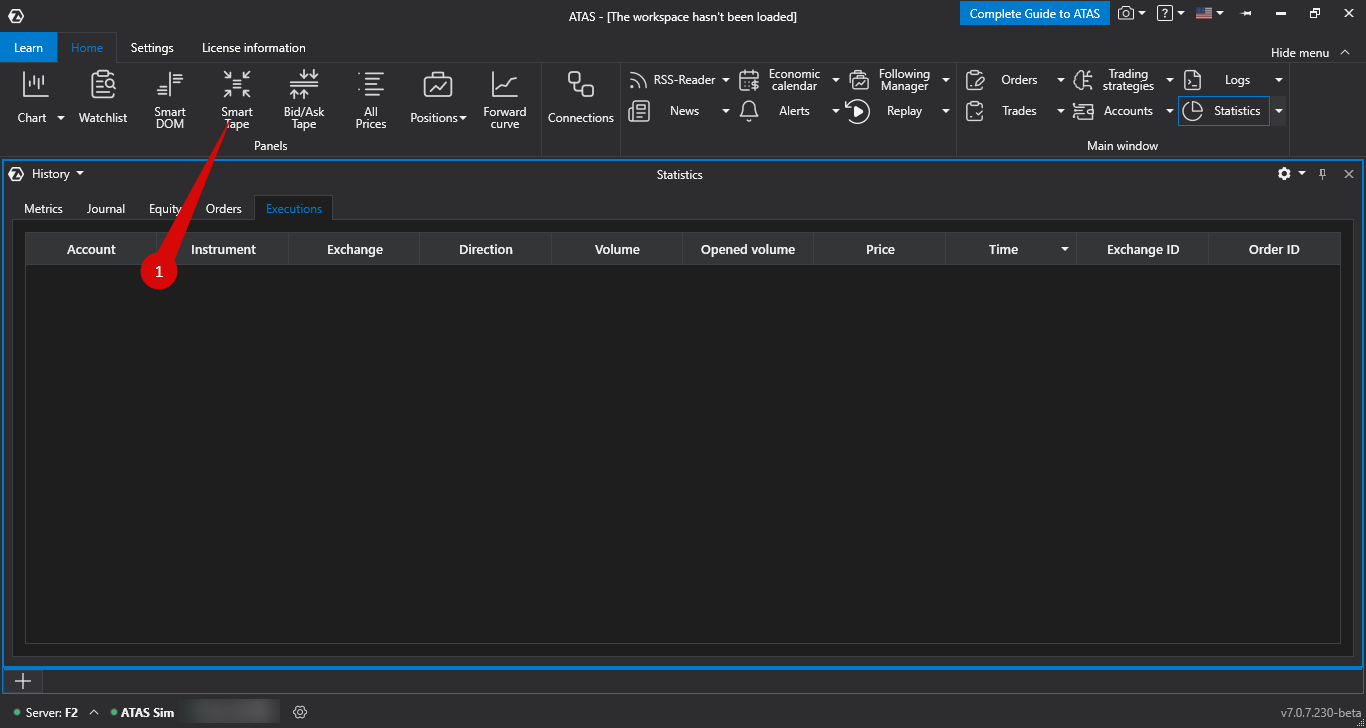The image size is (1366, 728).
Task: Open the Economic calendar
Action: 782,80
